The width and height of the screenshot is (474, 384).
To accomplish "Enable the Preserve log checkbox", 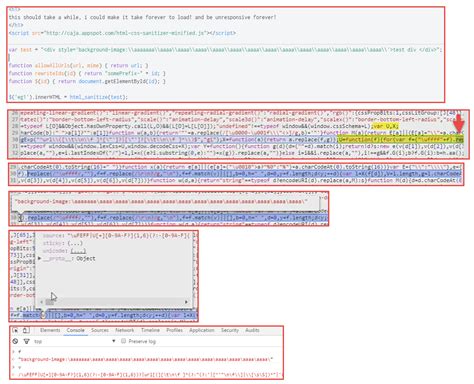I will [x=123, y=341].
